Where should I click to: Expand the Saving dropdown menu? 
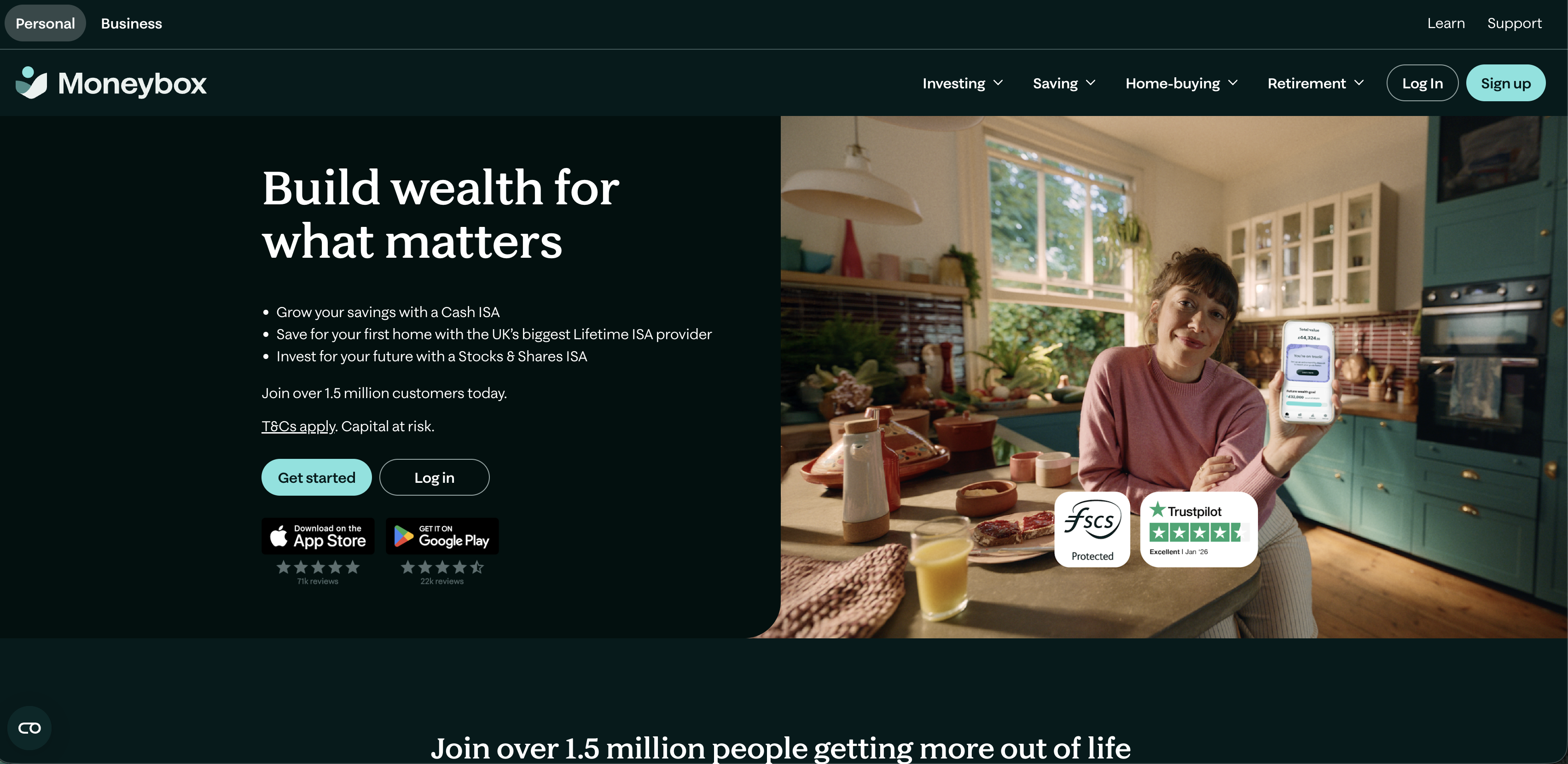1064,83
